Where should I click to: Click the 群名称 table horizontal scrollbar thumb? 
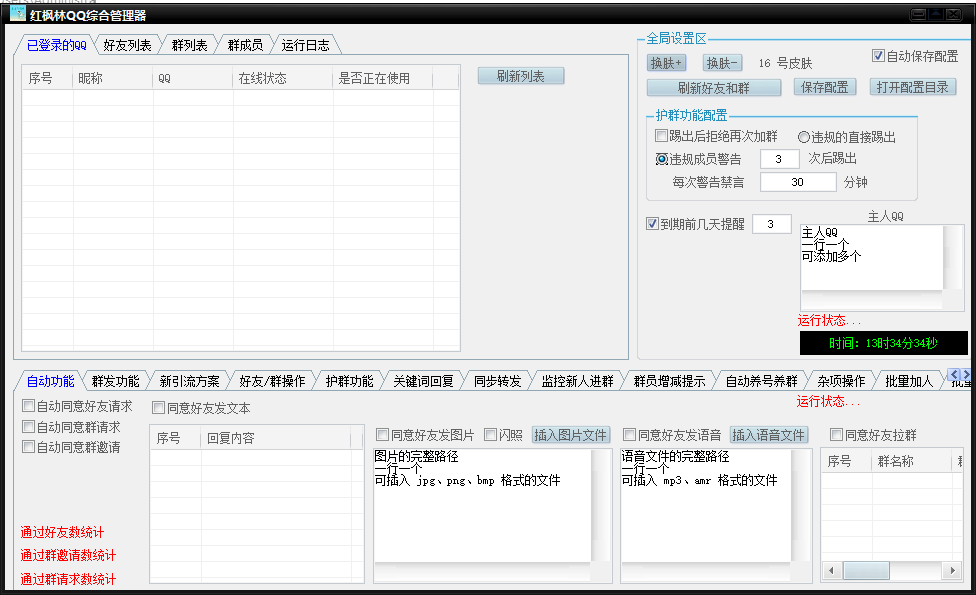point(866,570)
